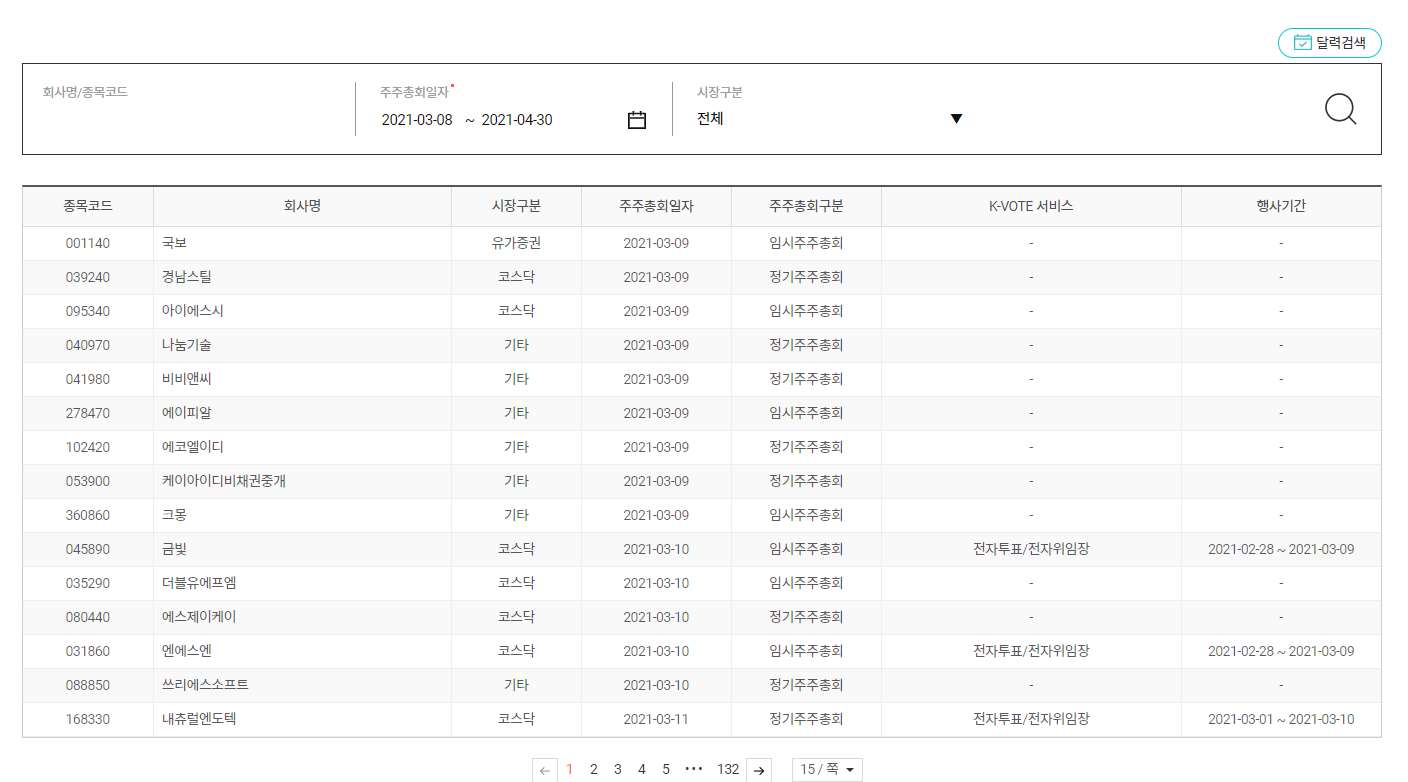Click the pagination ellipsis dots
1408x782 pixels.
coord(694,769)
